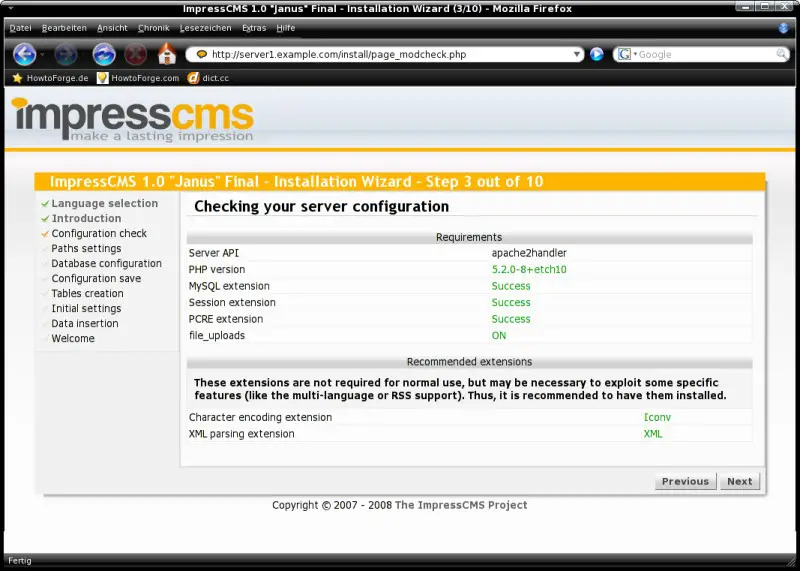Open the Lesezeichen menu
800x571 pixels.
205,28
